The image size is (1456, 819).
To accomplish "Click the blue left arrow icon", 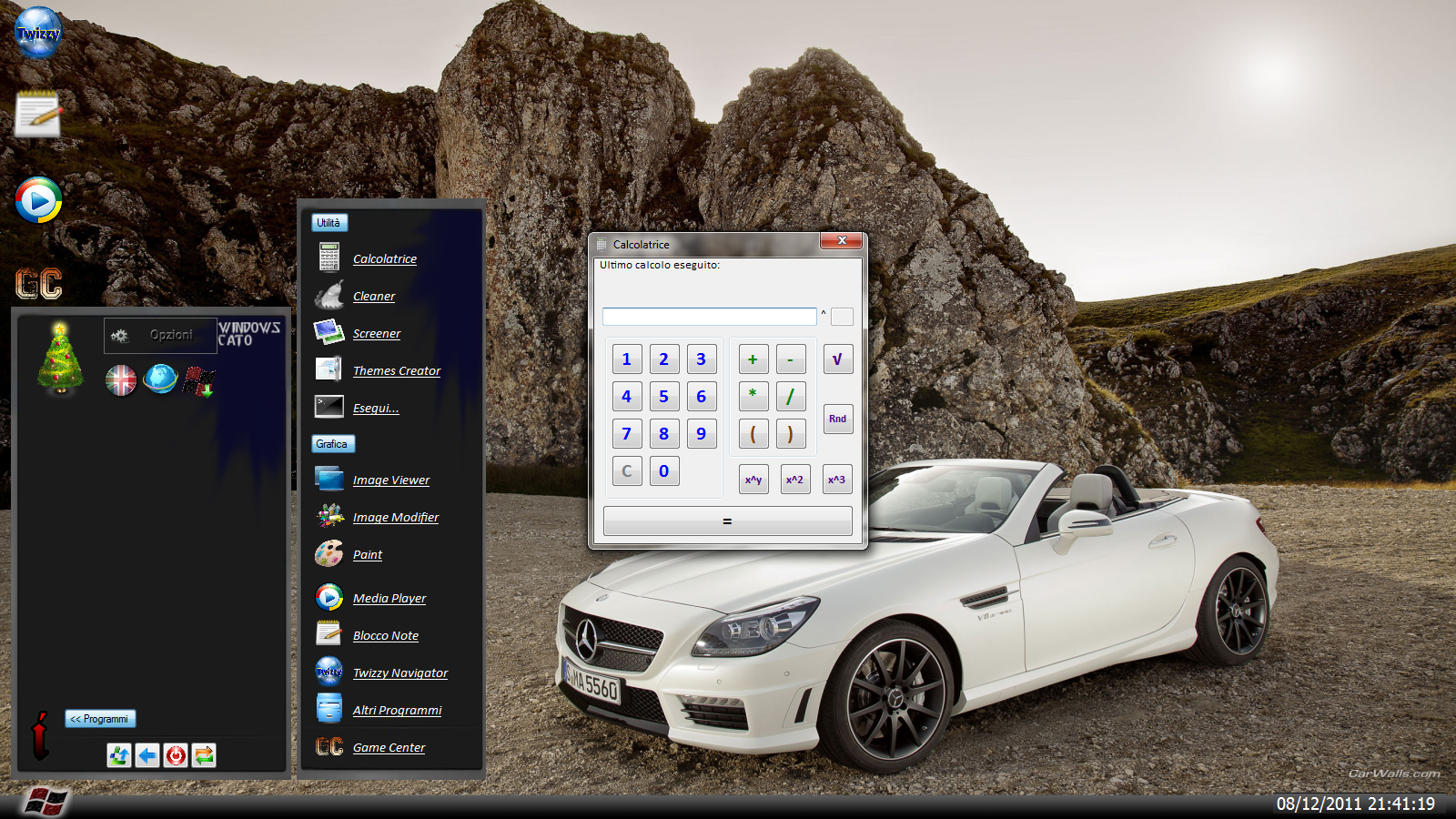I will tap(147, 755).
